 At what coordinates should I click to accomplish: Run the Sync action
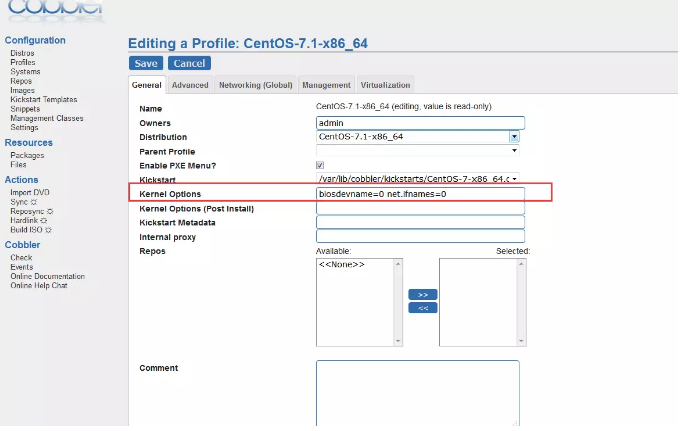(x=19, y=202)
